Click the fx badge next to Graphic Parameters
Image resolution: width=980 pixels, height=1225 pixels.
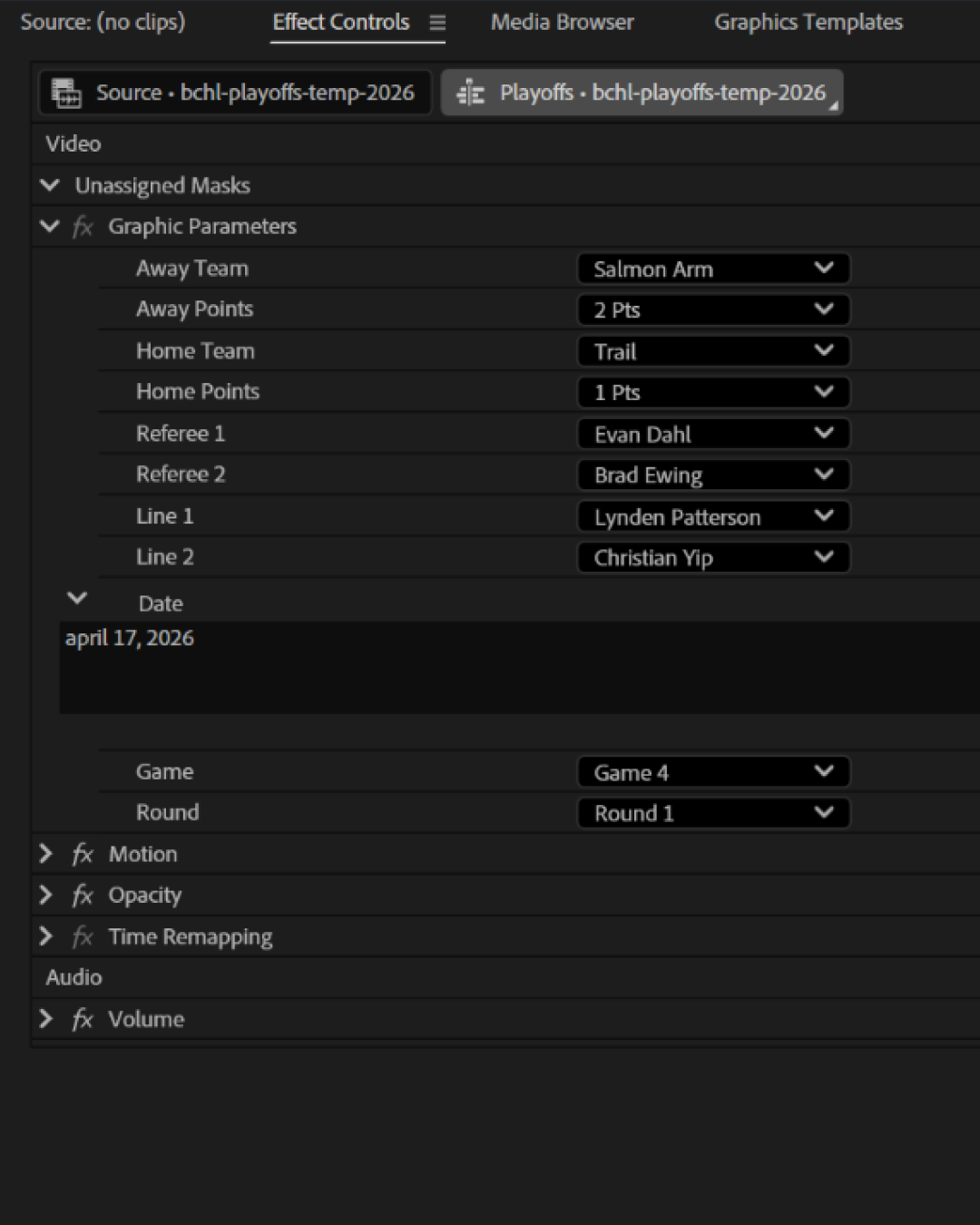coord(83,227)
